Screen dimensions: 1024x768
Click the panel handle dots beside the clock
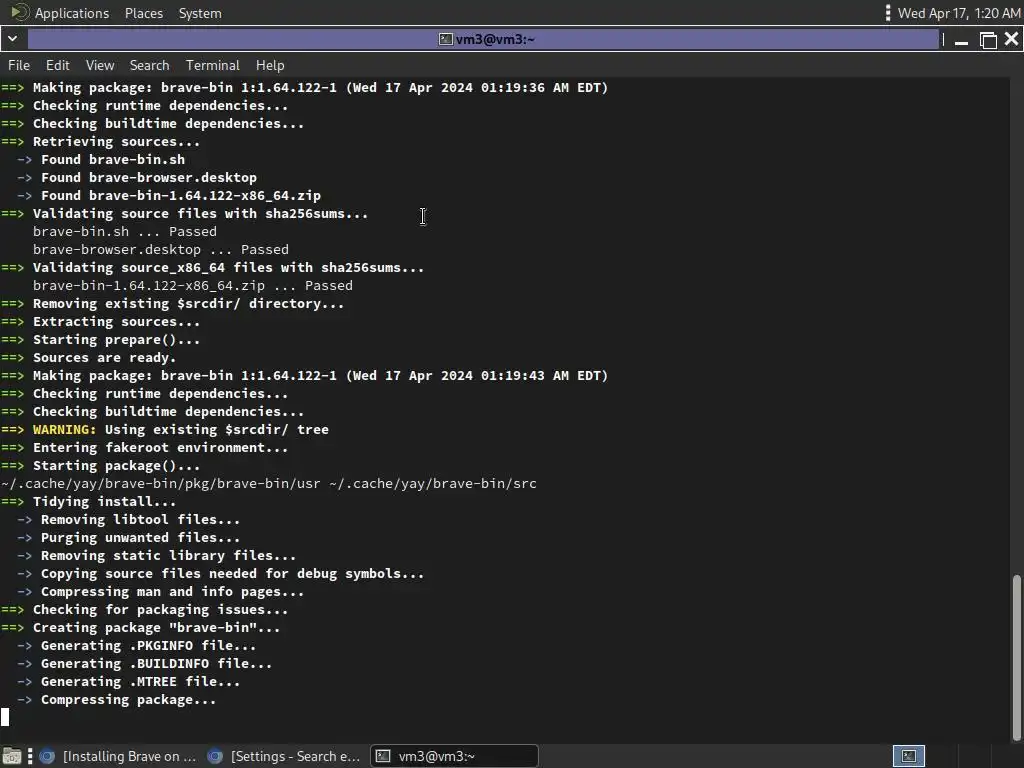pos(887,13)
